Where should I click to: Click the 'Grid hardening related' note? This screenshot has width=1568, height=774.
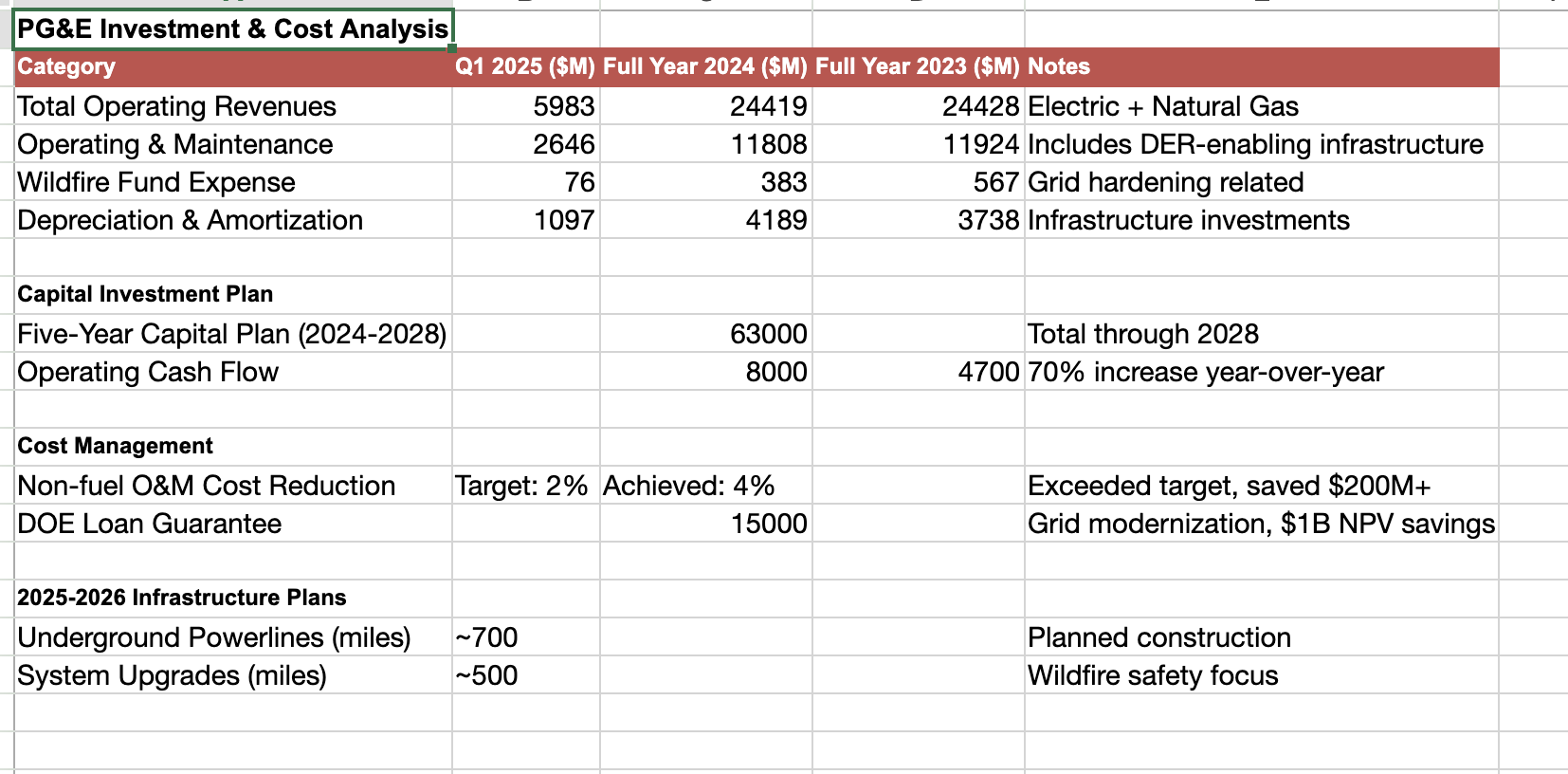[1166, 182]
